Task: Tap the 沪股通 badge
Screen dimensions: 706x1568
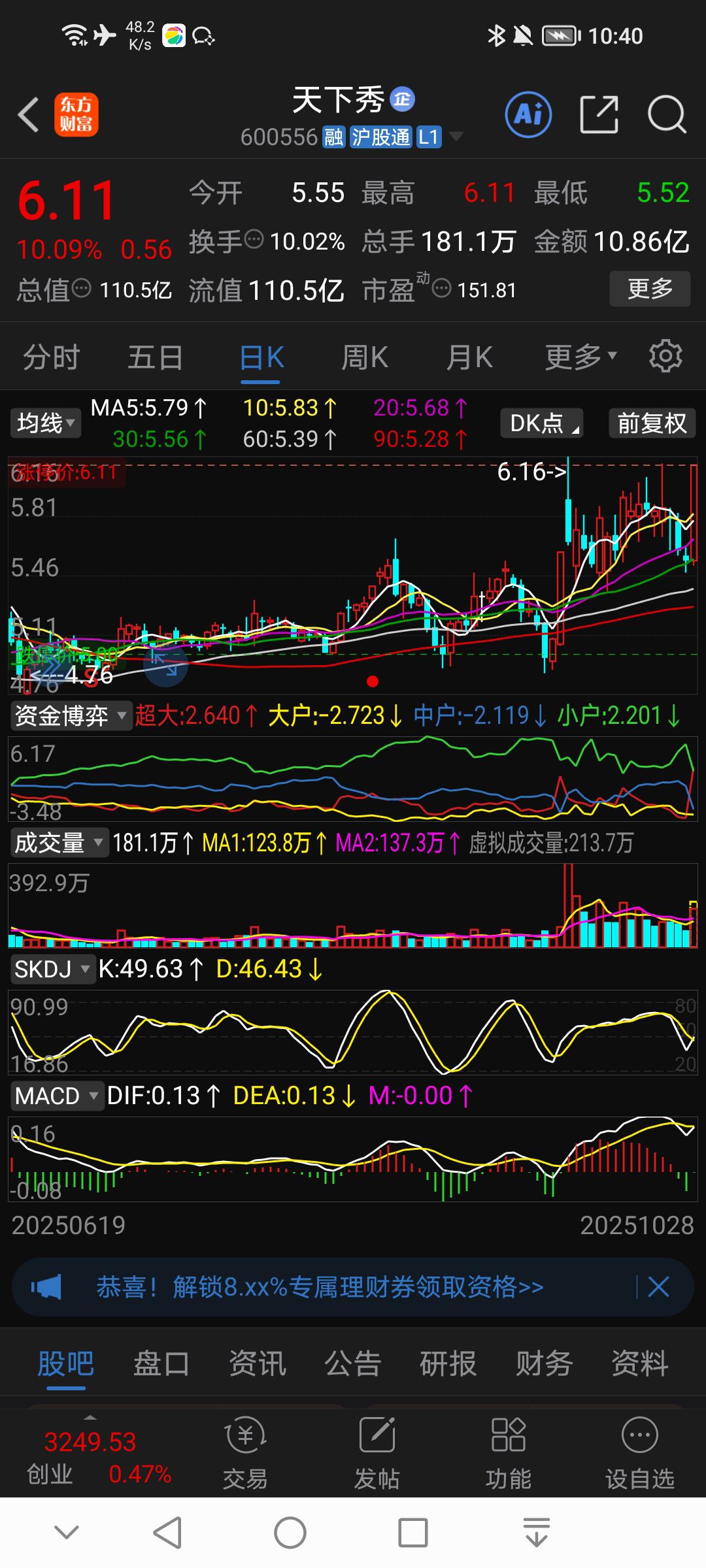Action: point(380,137)
